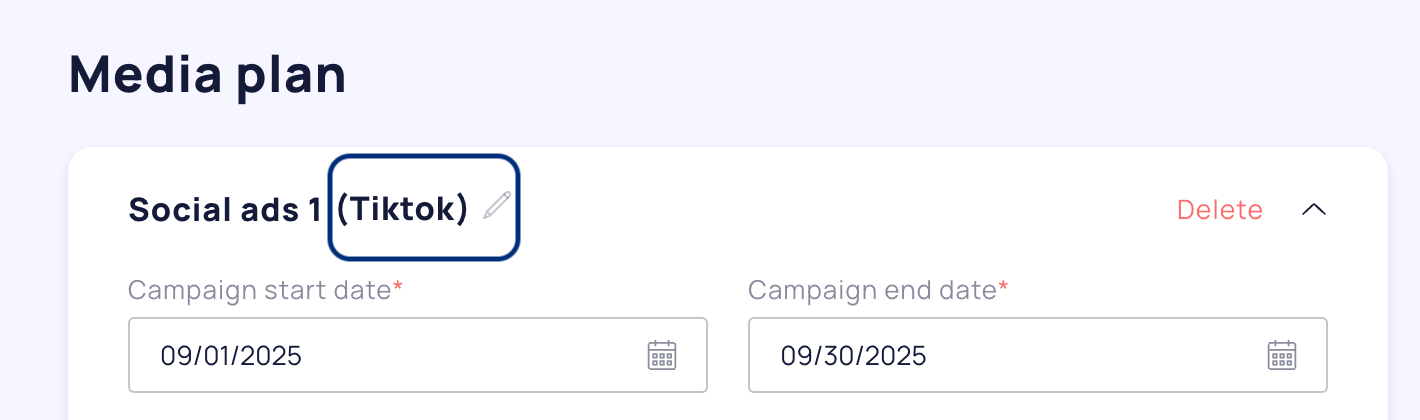Click the Media plan page heading
This screenshot has width=1420, height=420.
208,75
